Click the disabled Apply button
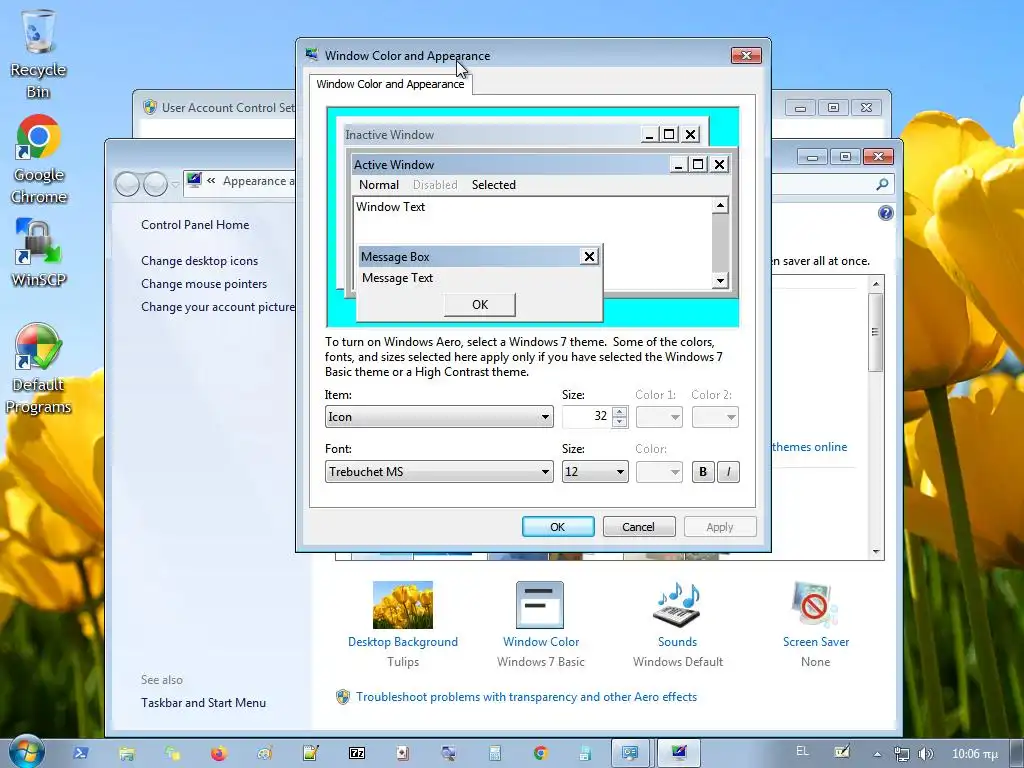1024x768 pixels. click(720, 527)
